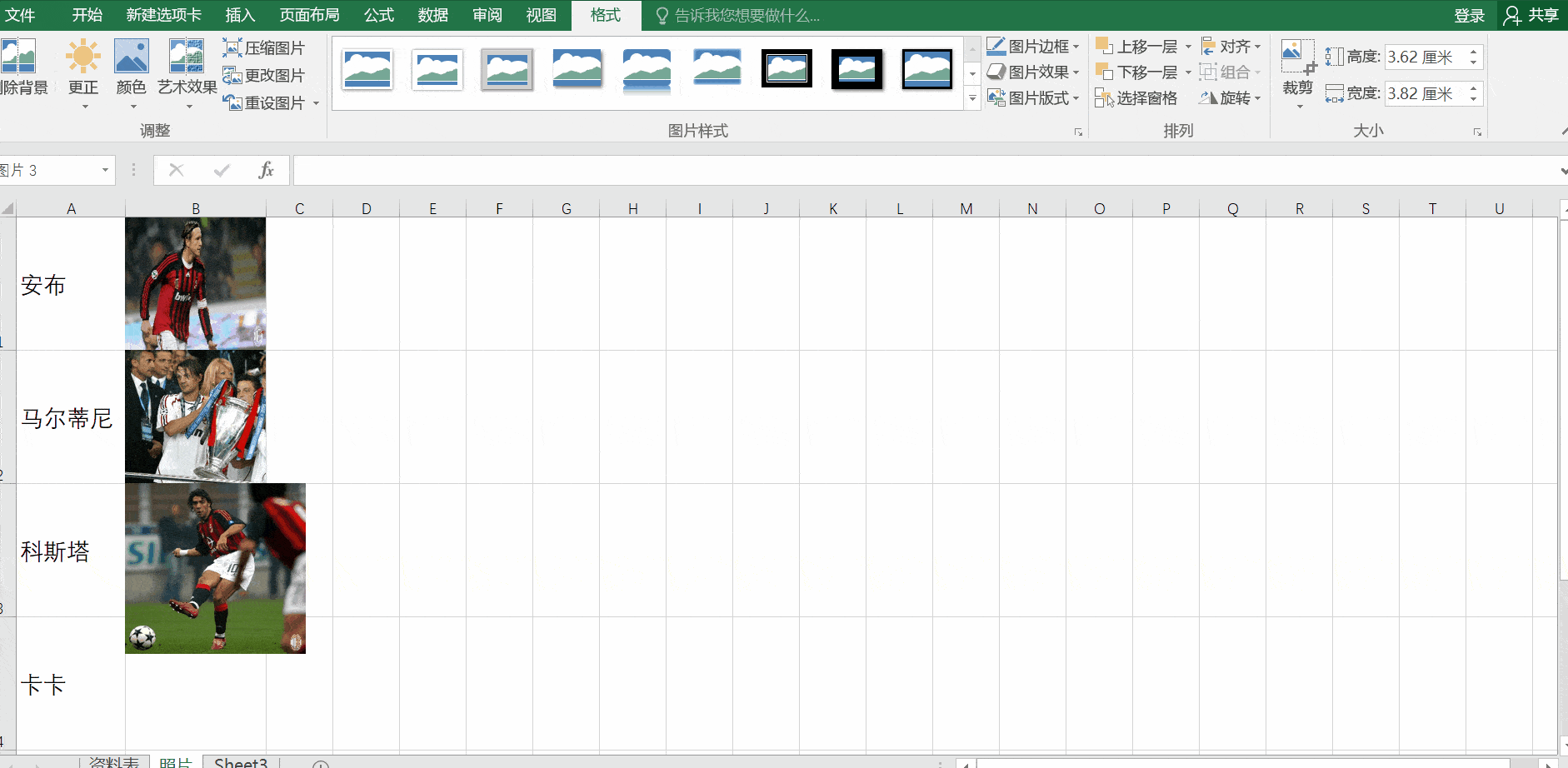Increase picture height with up stepper
The height and width of the screenshot is (768, 1568).
pos(1473,52)
